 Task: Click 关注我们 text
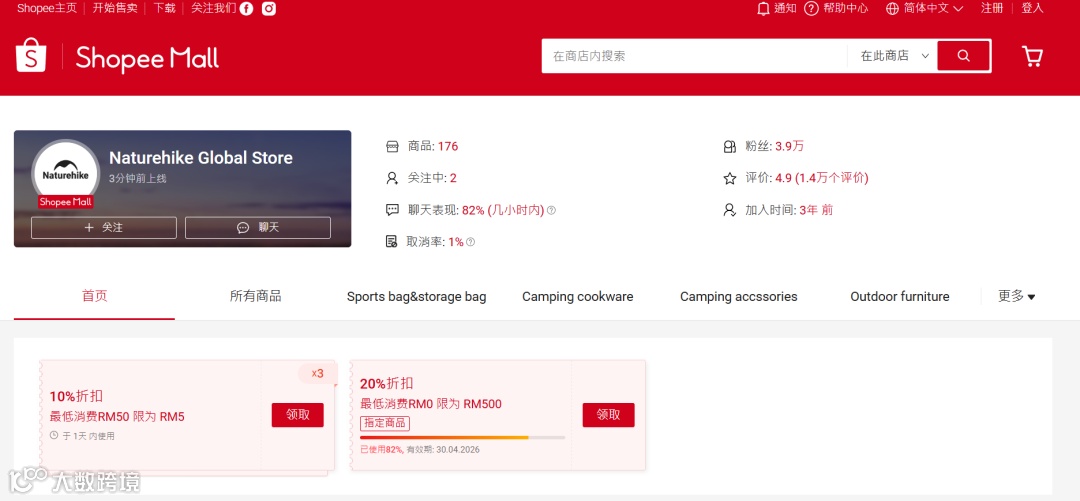[x=214, y=8]
